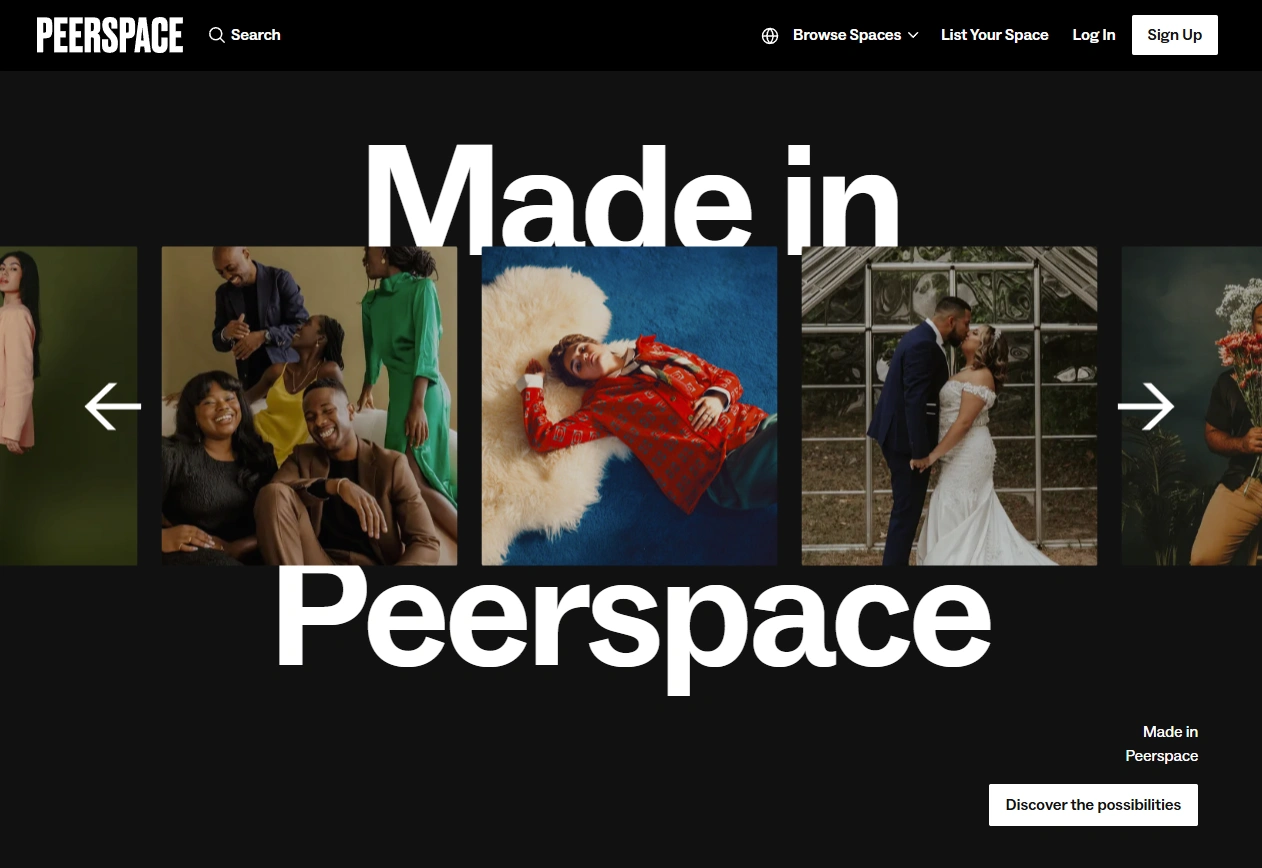Viewport: 1262px width, 868px height.
Task: Open the photo of person holding flowers
Action: point(1192,406)
